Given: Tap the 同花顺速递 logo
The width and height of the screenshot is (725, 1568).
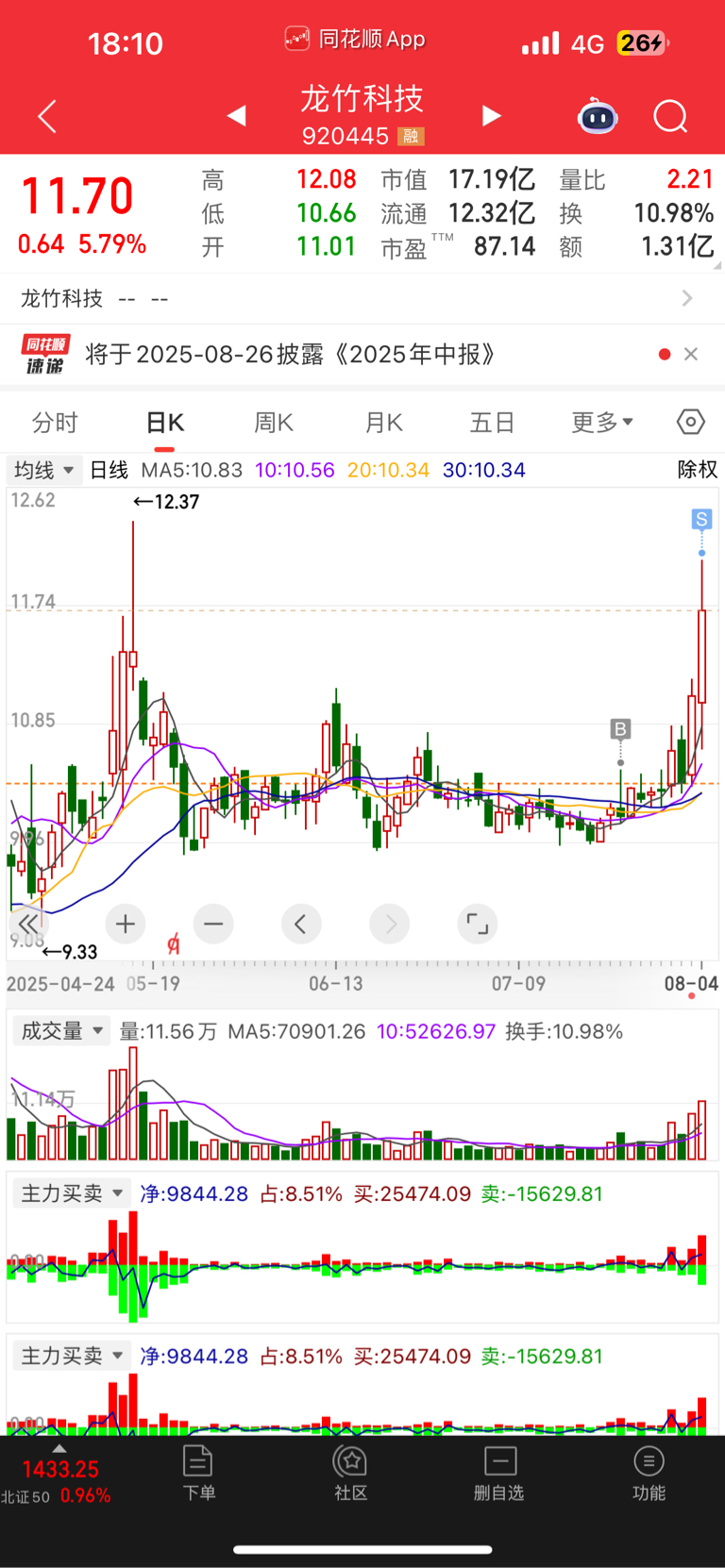Looking at the screenshot, I should [x=45, y=354].
